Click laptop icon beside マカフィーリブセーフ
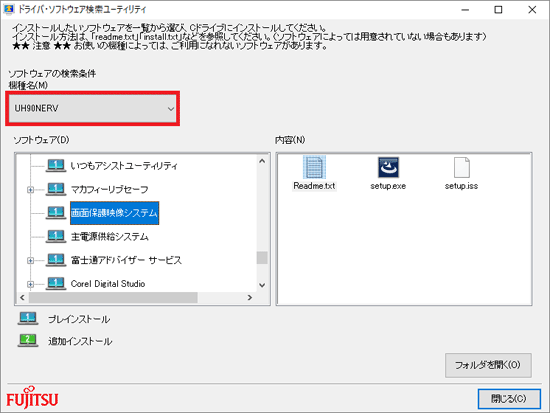Image resolution: width=550 pixels, height=413 pixels. [56, 189]
